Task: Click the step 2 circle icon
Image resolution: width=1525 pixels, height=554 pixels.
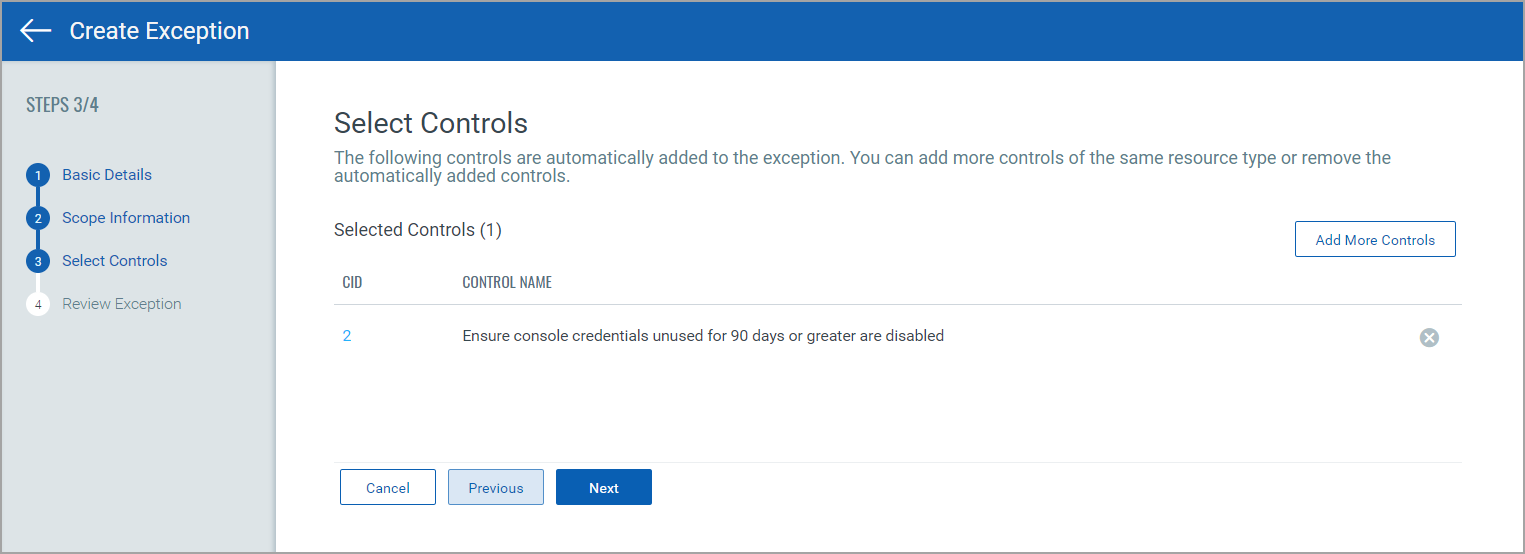Action: [38, 218]
